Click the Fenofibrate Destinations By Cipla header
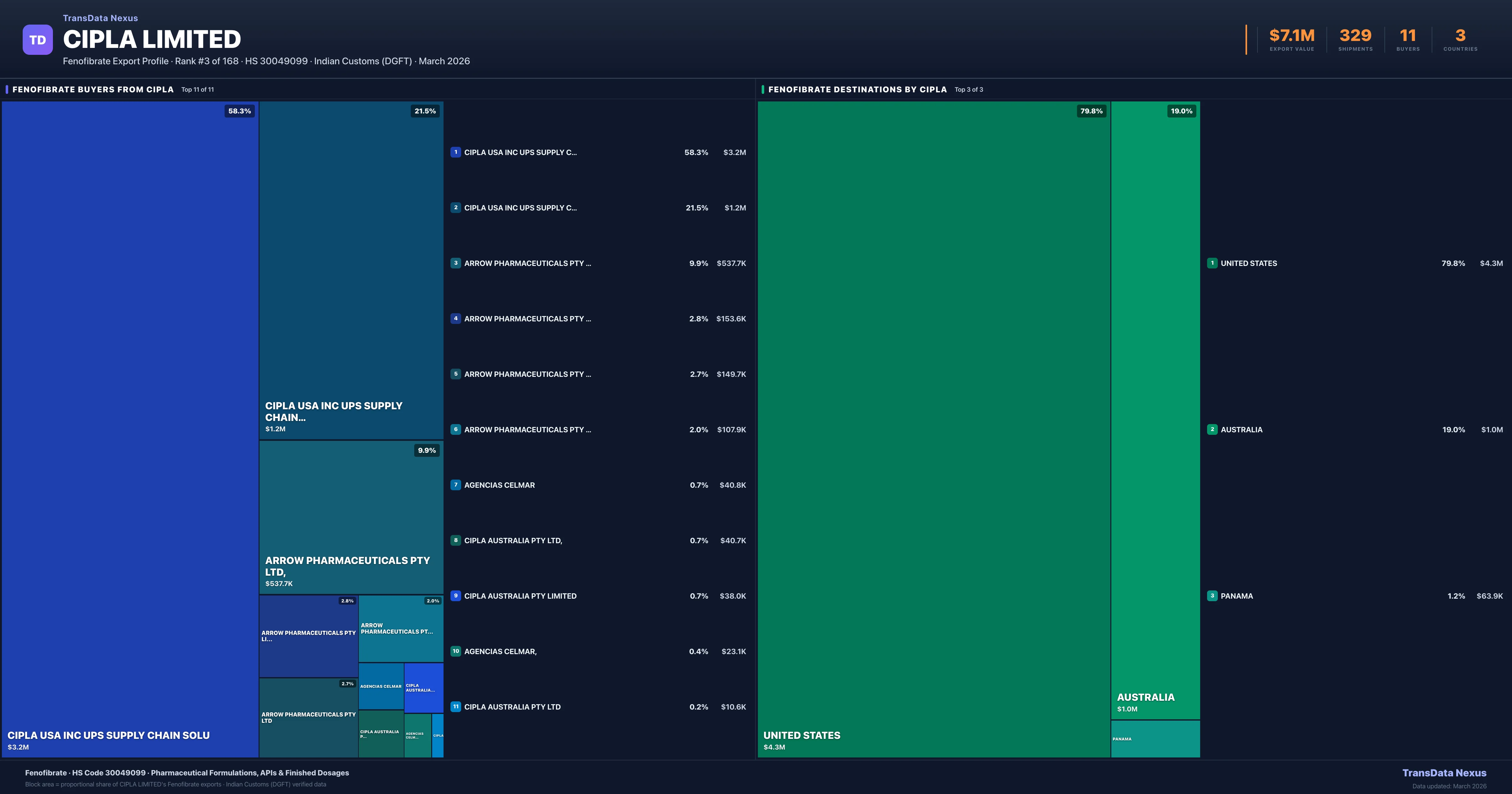1512x794 pixels. (857, 89)
